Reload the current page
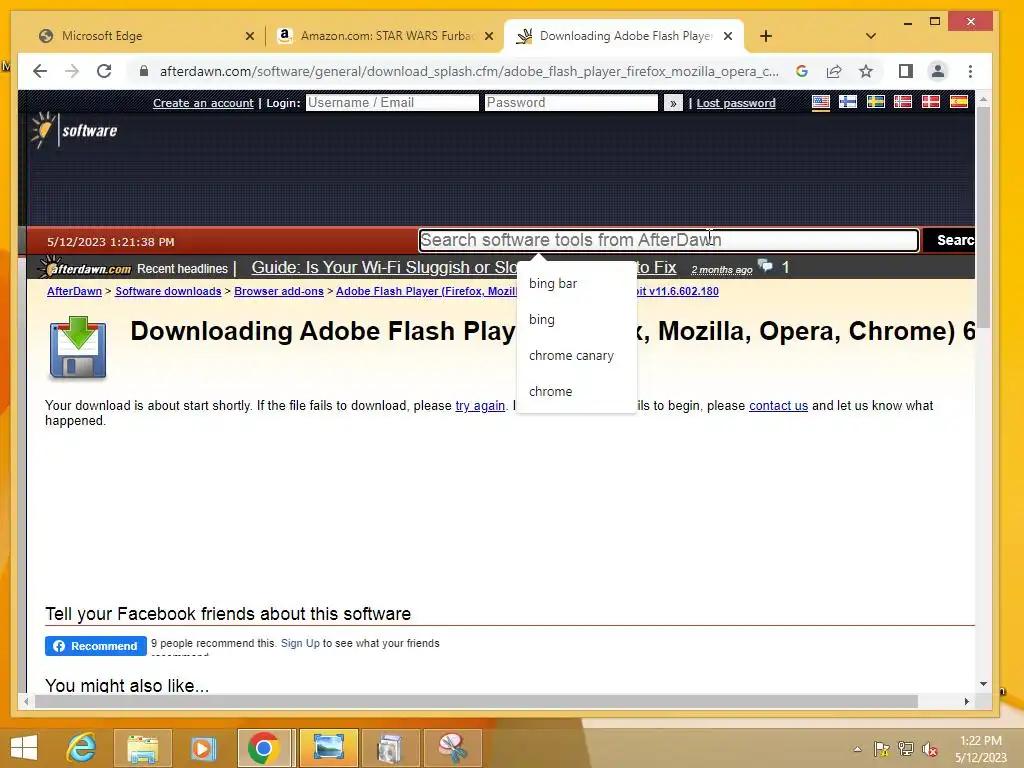Image resolution: width=1024 pixels, height=768 pixels. 104,71
